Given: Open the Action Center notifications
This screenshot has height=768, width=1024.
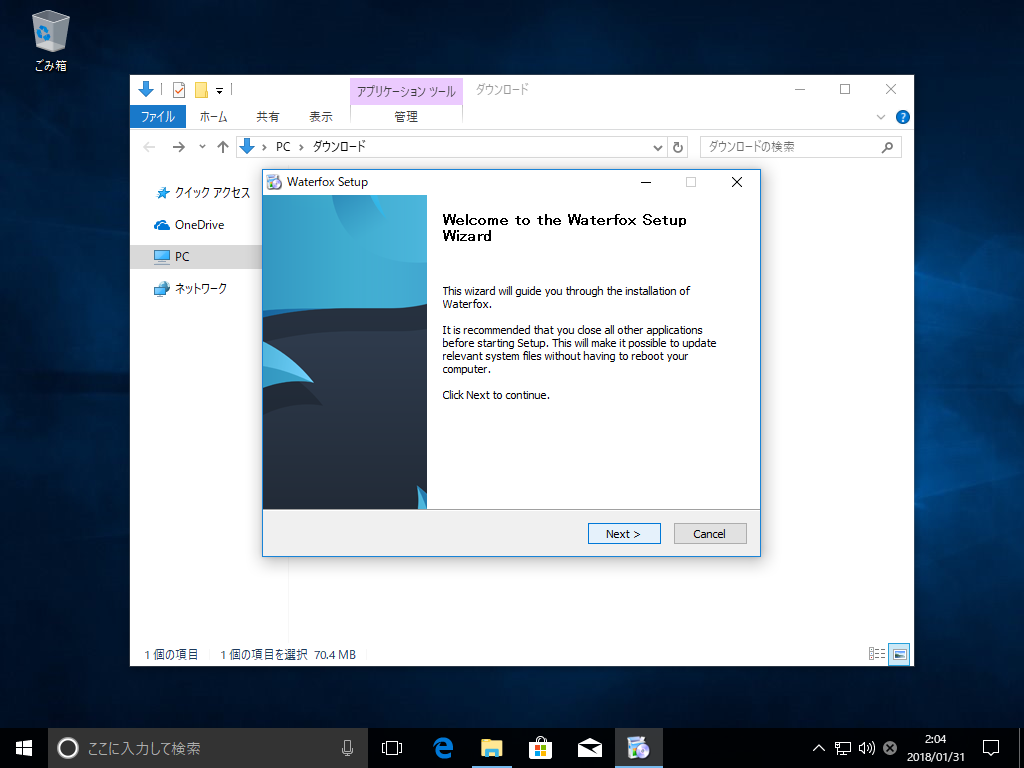Looking at the screenshot, I should click(x=991, y=748).
